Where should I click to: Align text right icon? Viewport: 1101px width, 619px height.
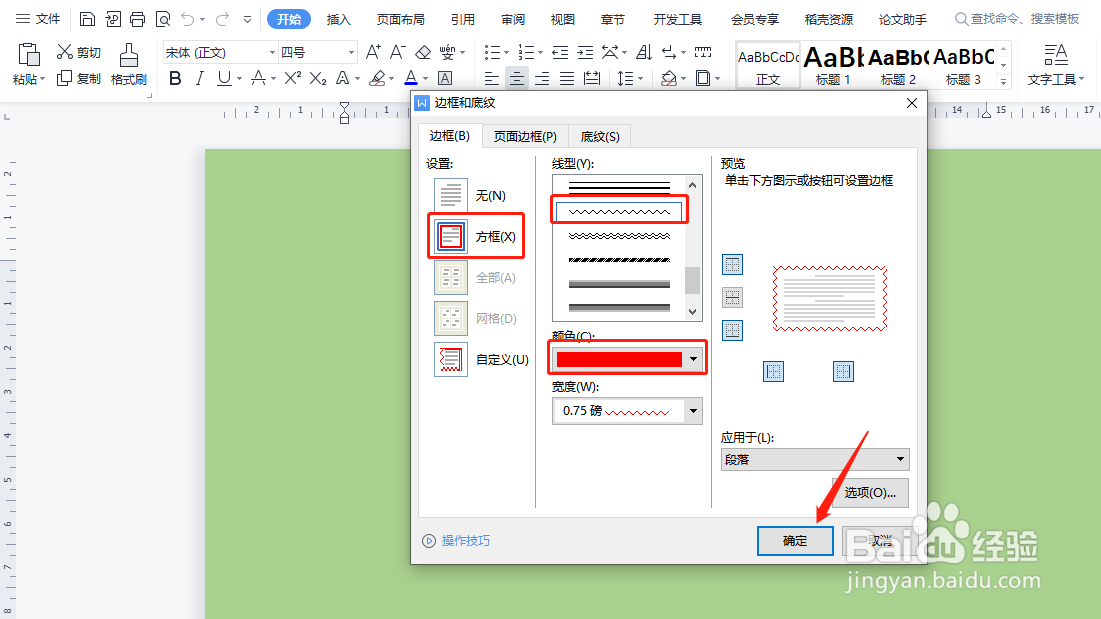click(x=542, y=79)
